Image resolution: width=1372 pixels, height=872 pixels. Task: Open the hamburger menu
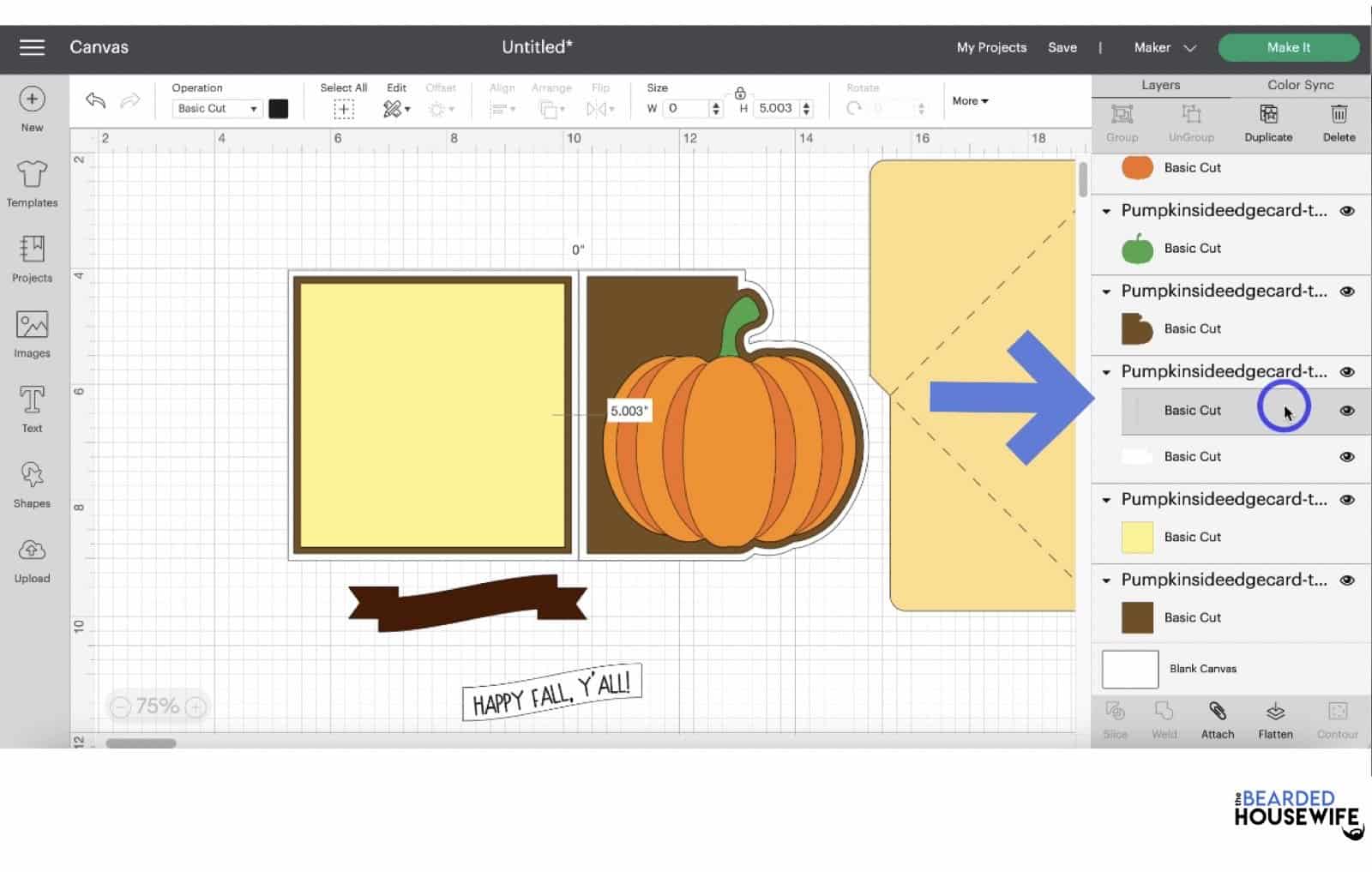point(32,47)
